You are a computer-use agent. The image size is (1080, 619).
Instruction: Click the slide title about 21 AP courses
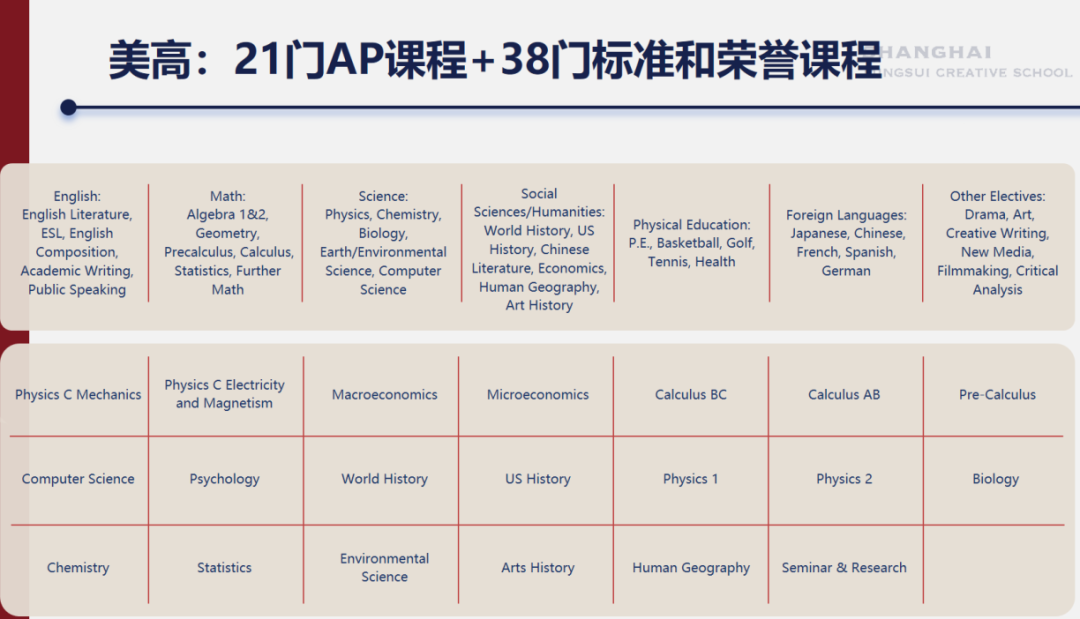pyautogui.click(x=495, y=60)
